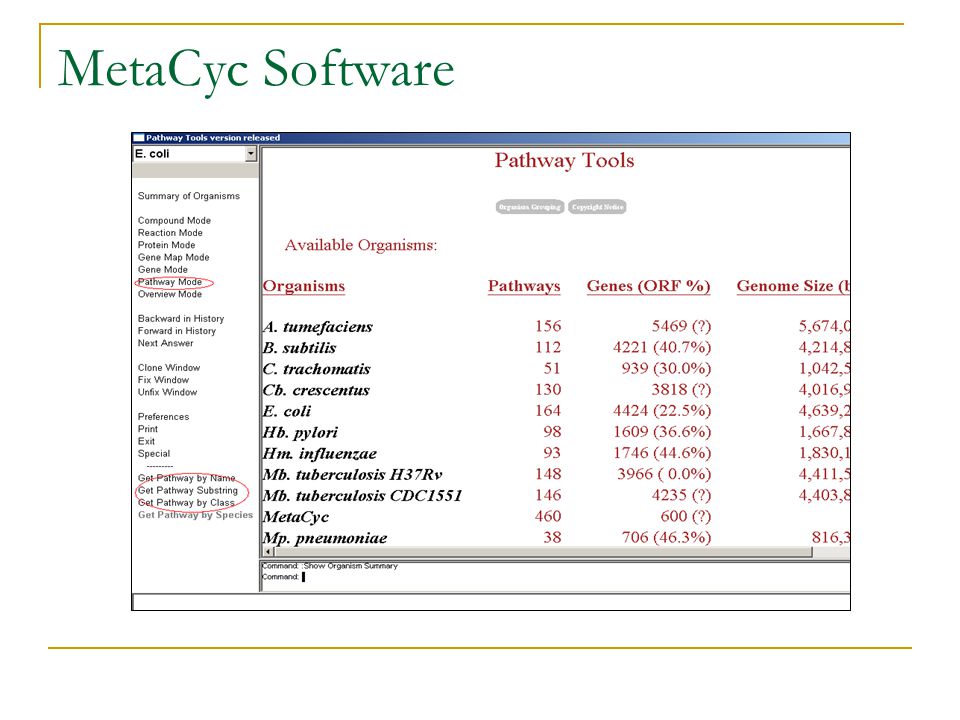Sort by the Organisms column header

click(x=304, y=286)
